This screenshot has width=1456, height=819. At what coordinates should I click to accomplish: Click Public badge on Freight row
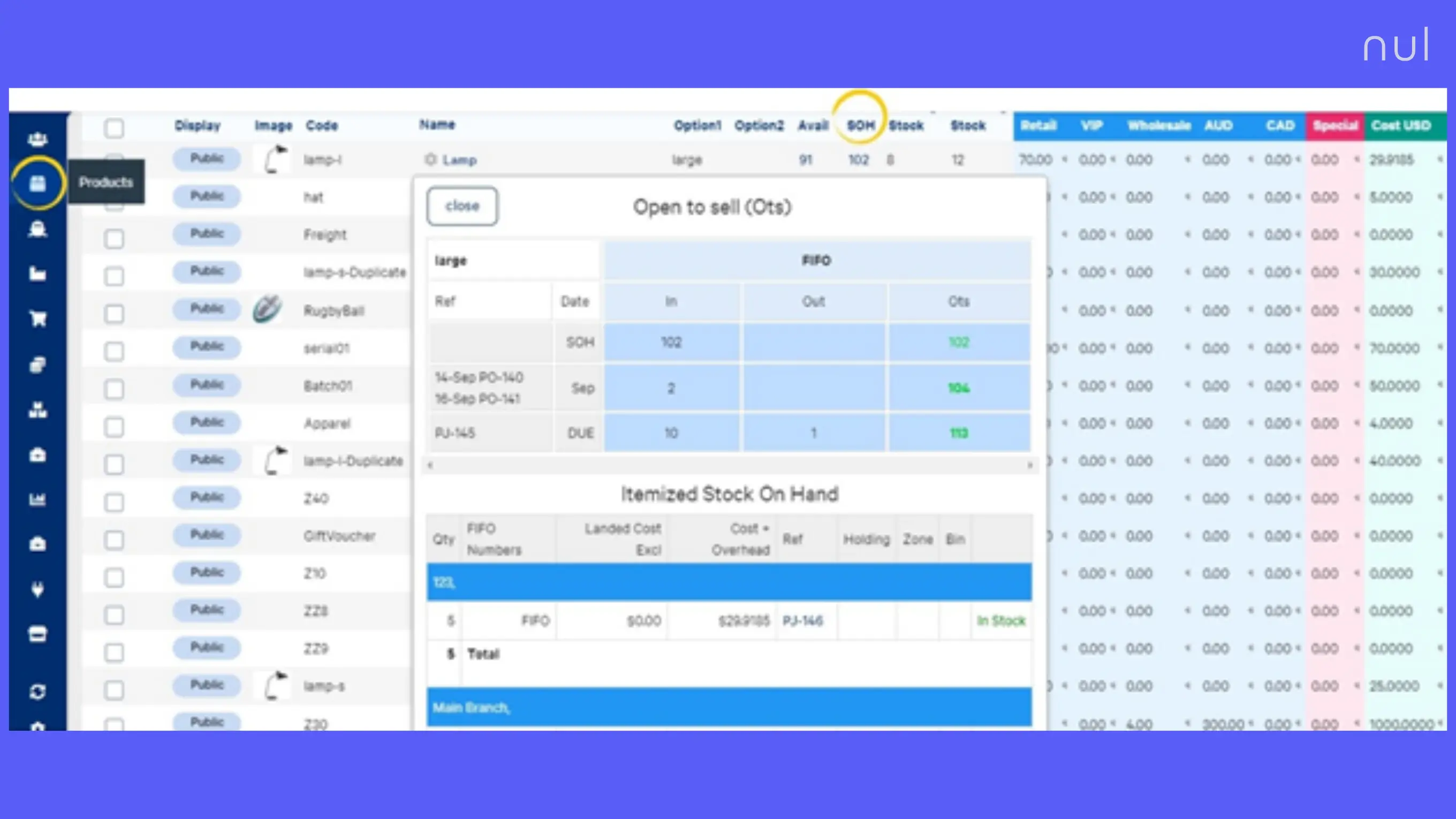point(207,233)
